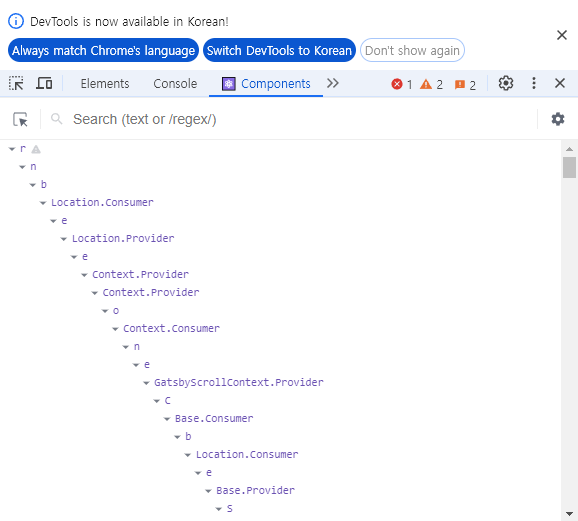Screen dimensions: 578x521
Task: Collapse the GatsbyScrollContext.Provider node arrow
Action: coord(146,383)
